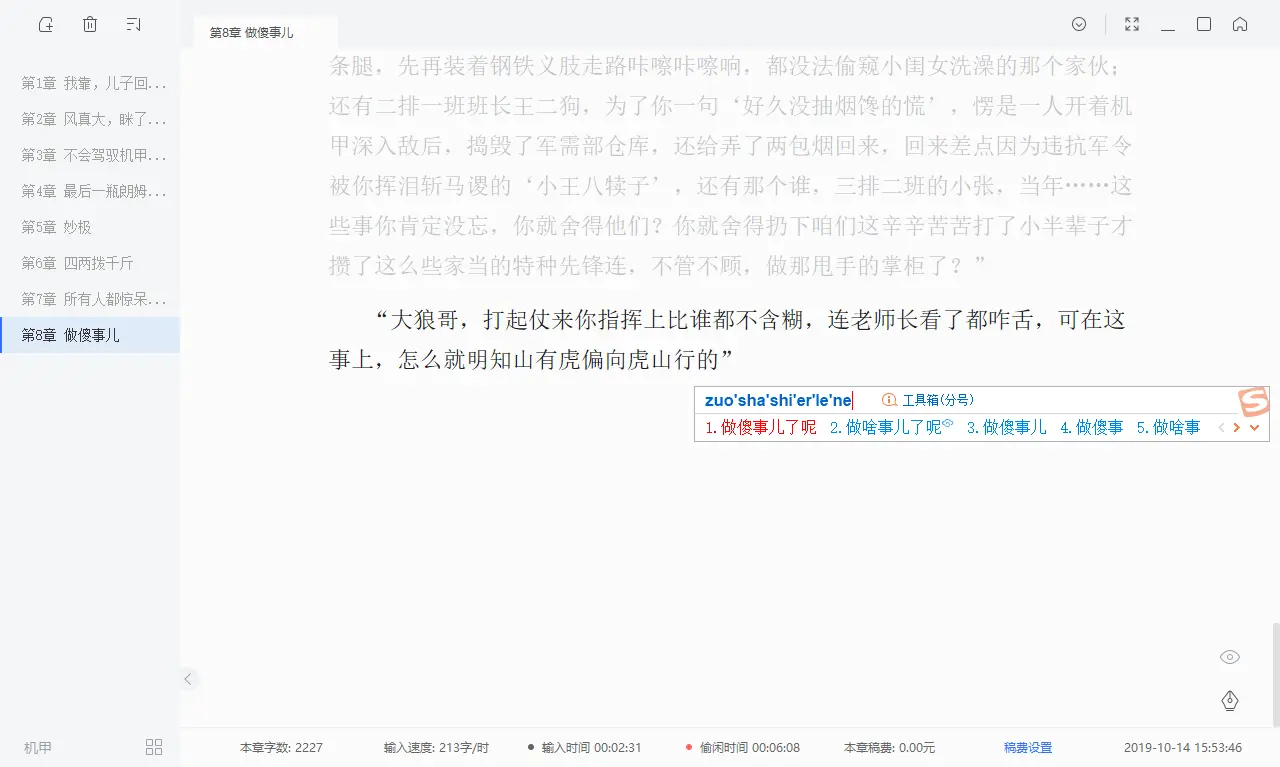Click the trash delete icon in sidebar
Viewport: 1280px width, 767px height.
90,25
